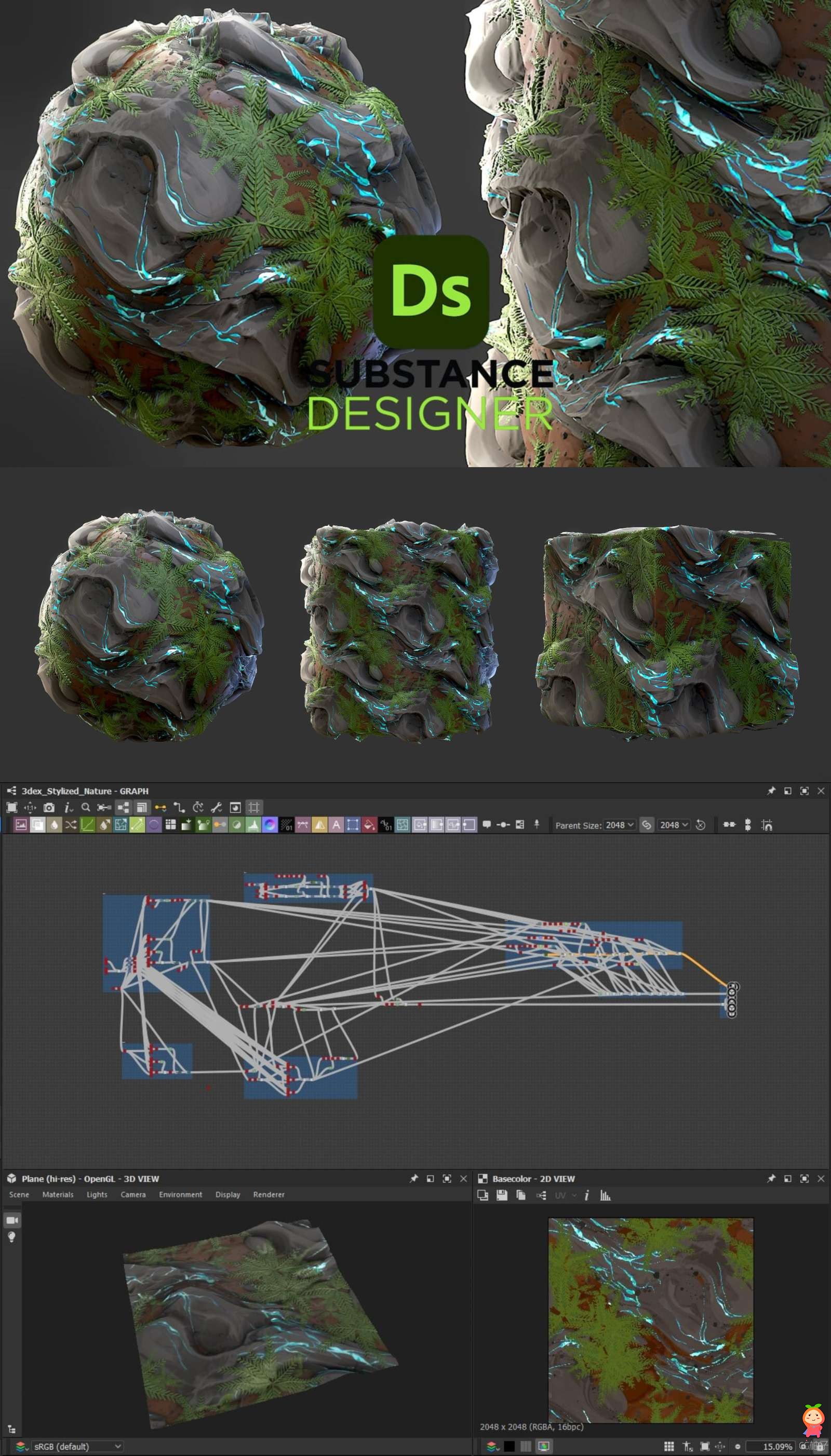Open the UV dropdown in 2D View
The height and width of the screenshot is (1456, 831).
click(x=566, y=1195)
